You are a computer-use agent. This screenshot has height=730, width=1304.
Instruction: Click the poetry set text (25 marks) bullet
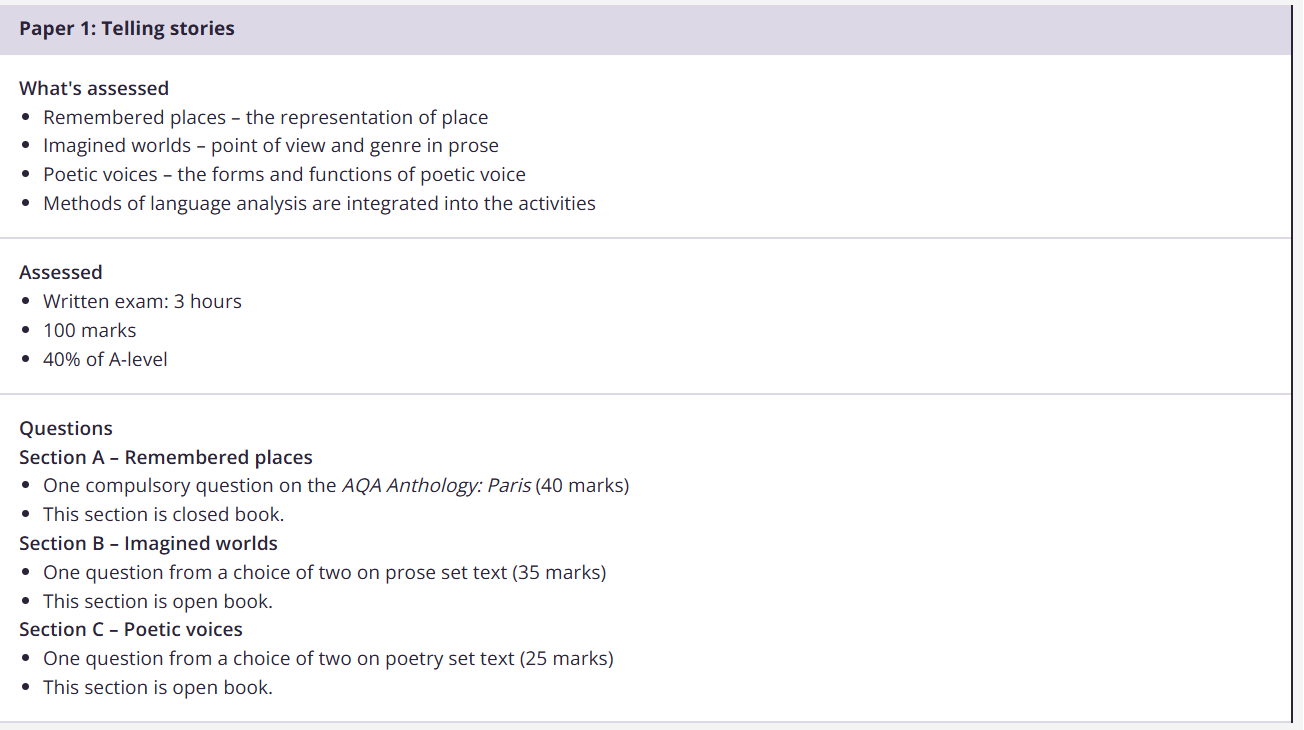[328, 658]
